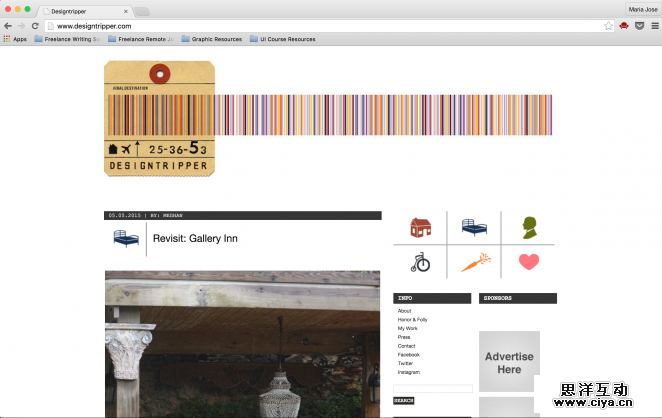This screenshot has height=418, width=662.
Task: Click the MEGHAN author name in post bar
Action: pyautogui.click(x=173, y=215)
